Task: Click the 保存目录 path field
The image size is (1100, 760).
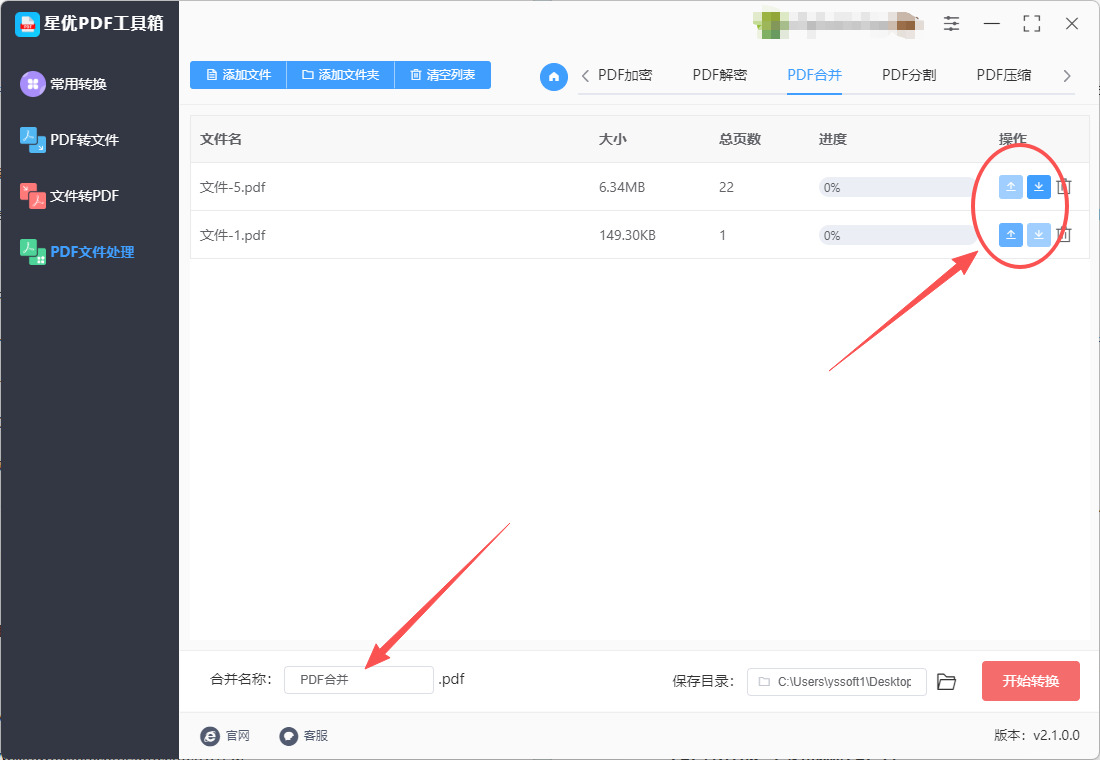Action: (x=836, y=681)
